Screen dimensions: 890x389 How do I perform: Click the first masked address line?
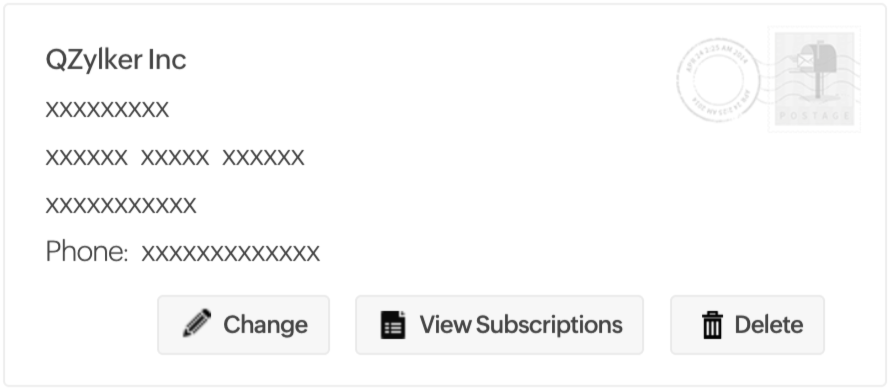click(107, 109)
